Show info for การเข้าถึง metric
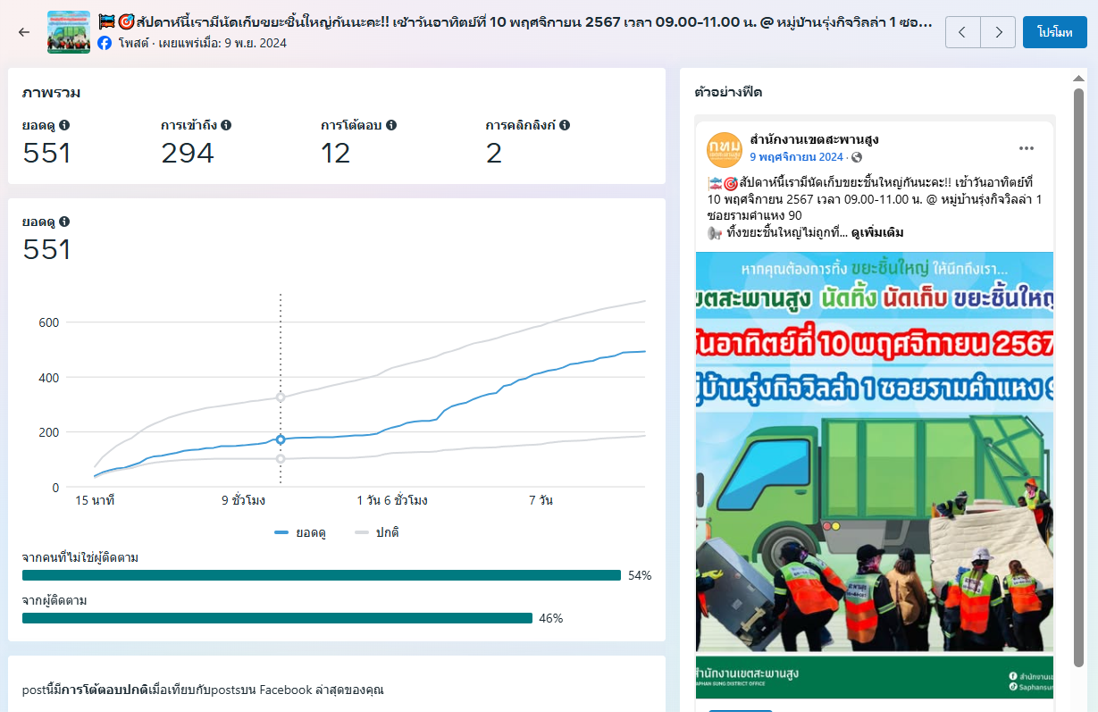1098x712 pixels. coord(226,125)
